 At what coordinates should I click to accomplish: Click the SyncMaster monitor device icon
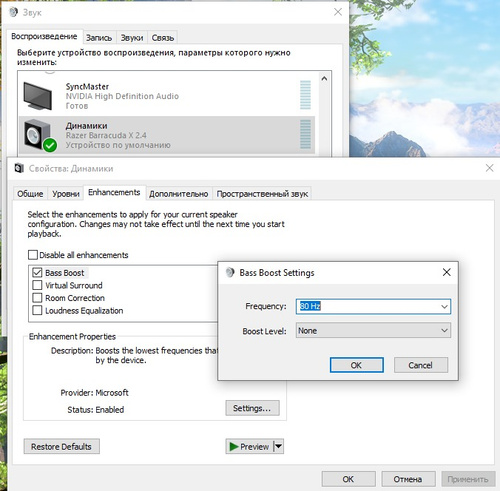click(x=38, y=96)
